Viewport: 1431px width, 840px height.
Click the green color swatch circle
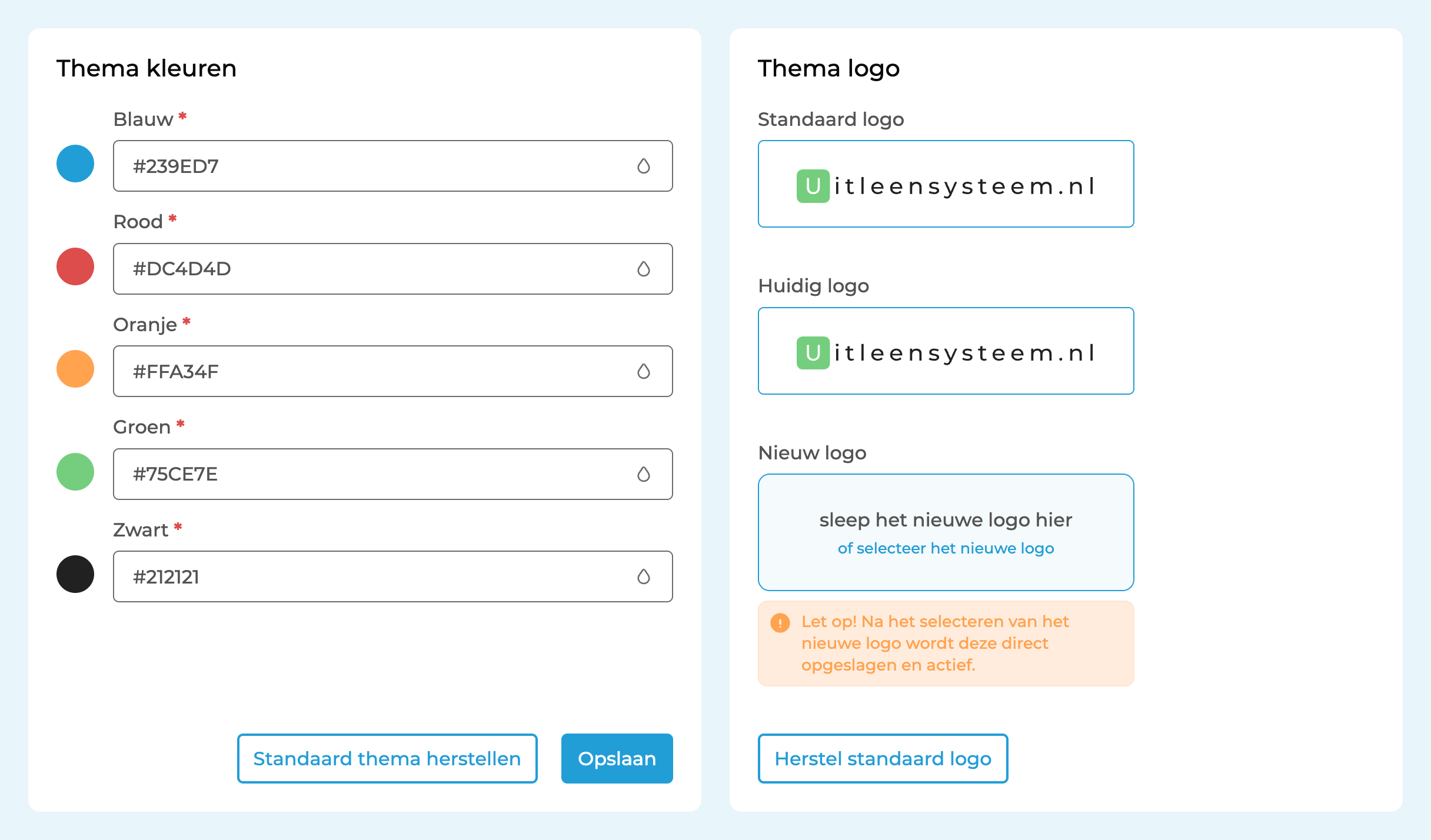click(75, 472)
